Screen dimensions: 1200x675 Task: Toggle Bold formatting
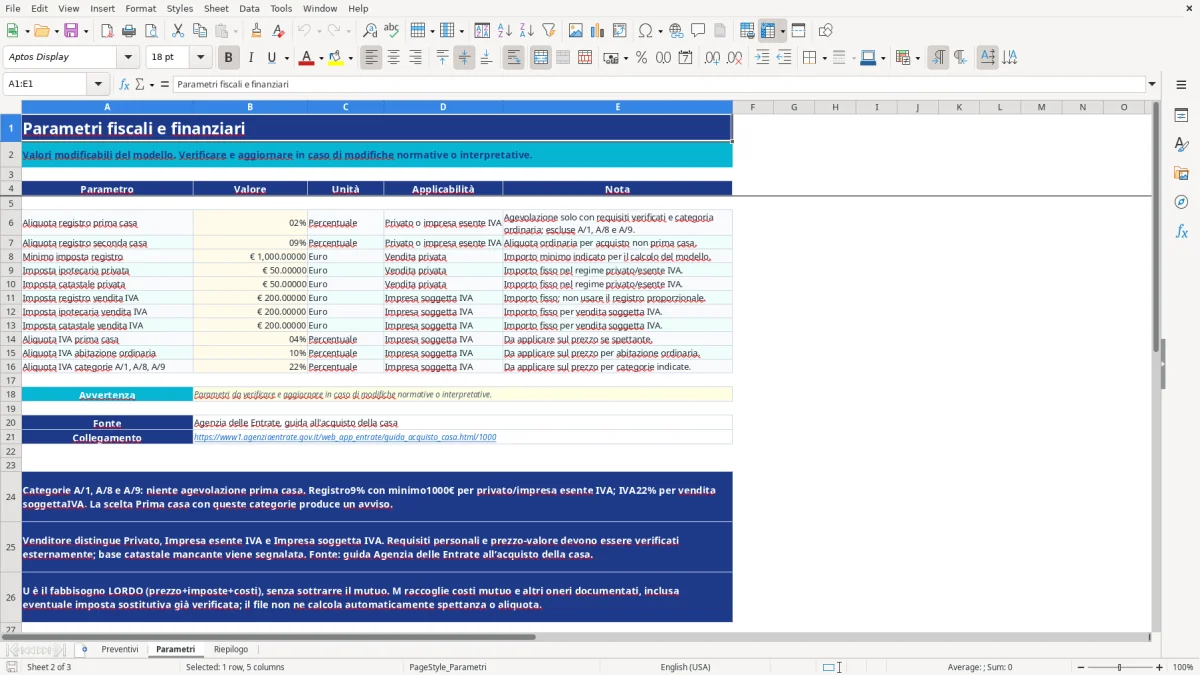228,58
